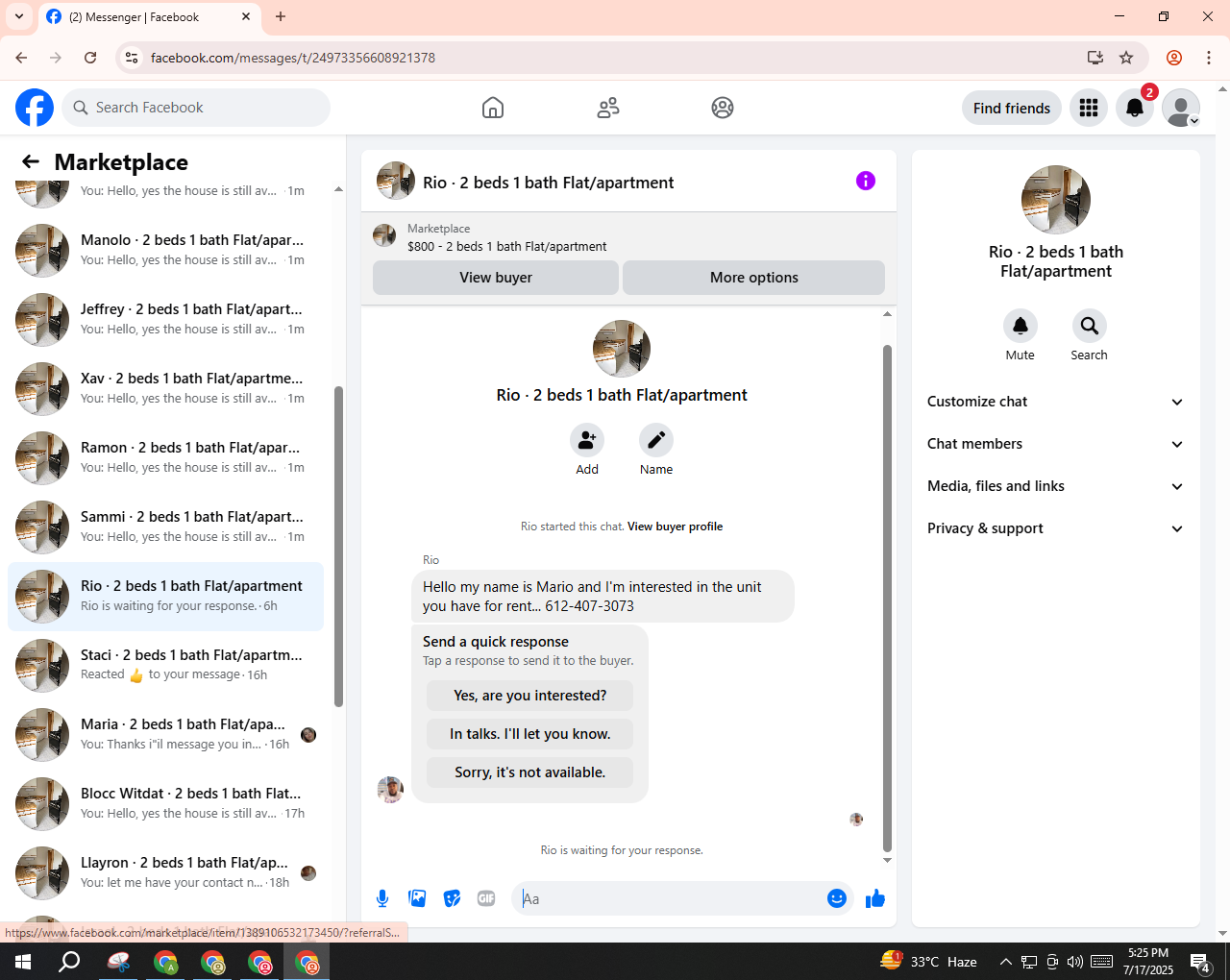Open the Windows Start menu
The width and height of the screenshot is (1230, 980).
click(x=23, y=961)
